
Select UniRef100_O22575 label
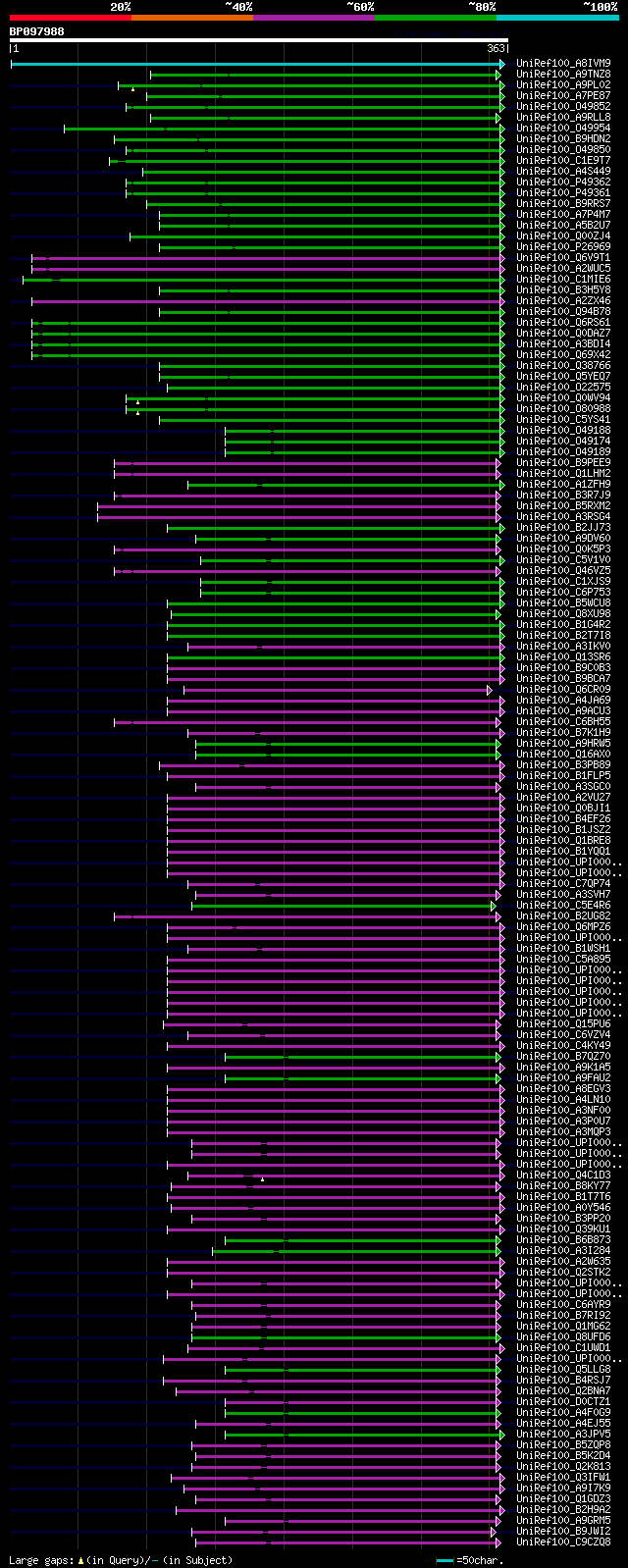(563, 388)
